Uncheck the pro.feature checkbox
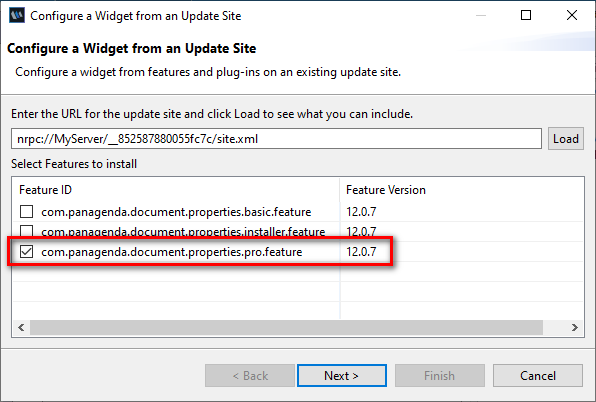This screenshot has height=402, width=596. (x=26, y=252)
